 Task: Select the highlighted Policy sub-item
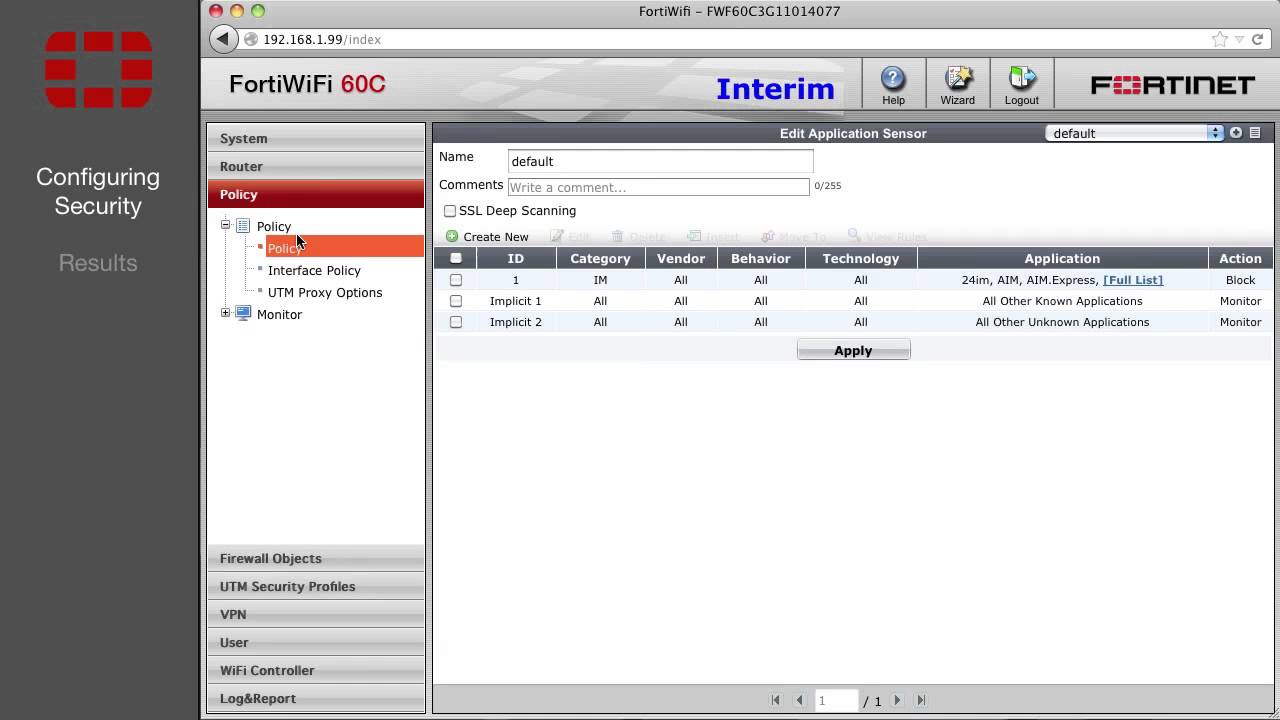(x=344, y=247)
